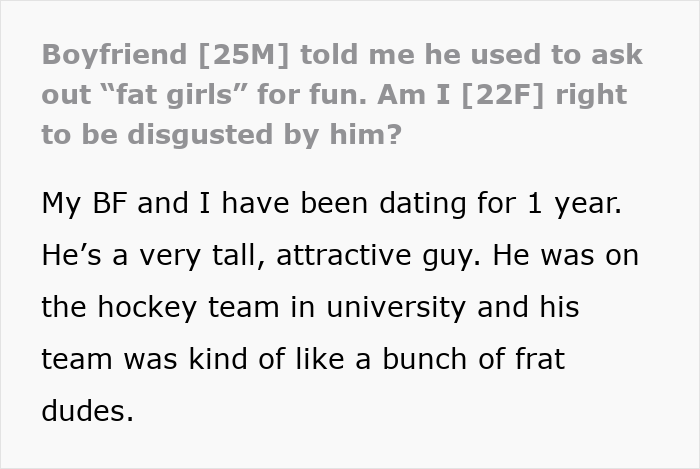
Task: Click the post title starting with "Boyfriend [25M]"
Action: (340, 55)
